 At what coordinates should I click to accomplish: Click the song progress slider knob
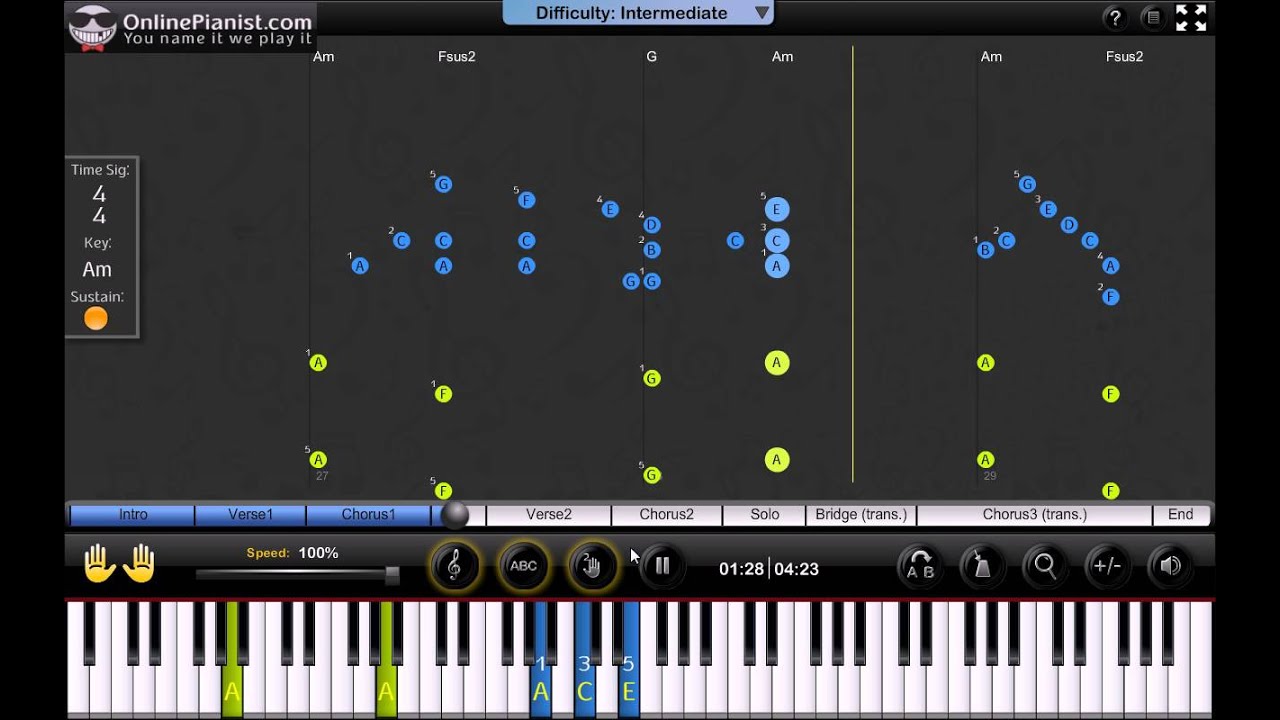point(455,514)
